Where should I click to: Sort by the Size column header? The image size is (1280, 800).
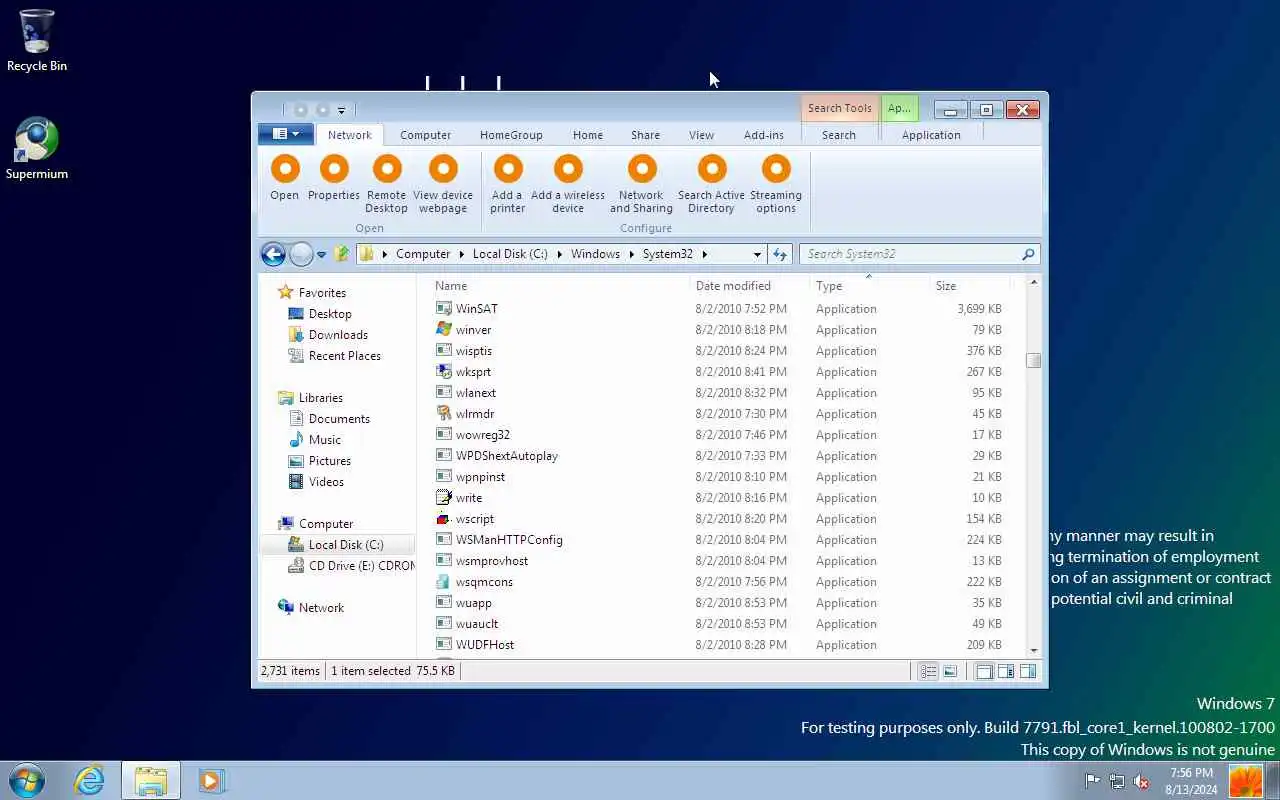(x=969, y=286)
